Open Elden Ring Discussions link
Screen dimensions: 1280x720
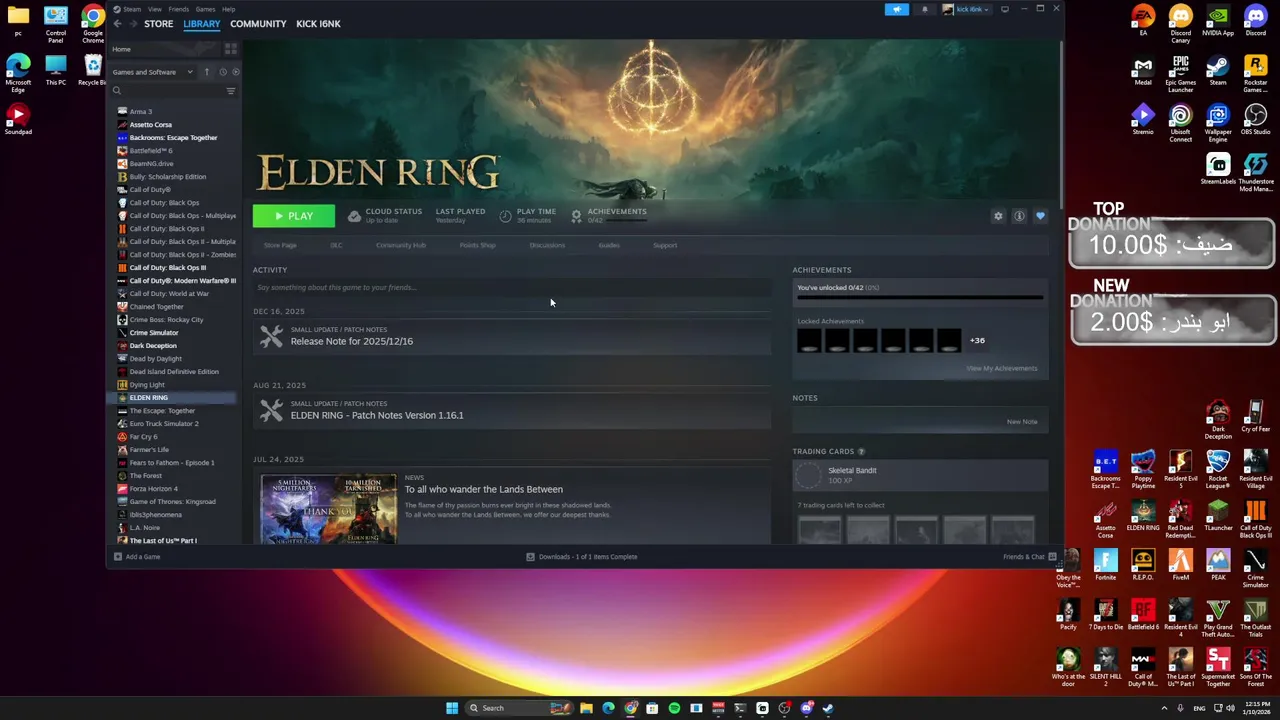[547, 245]
